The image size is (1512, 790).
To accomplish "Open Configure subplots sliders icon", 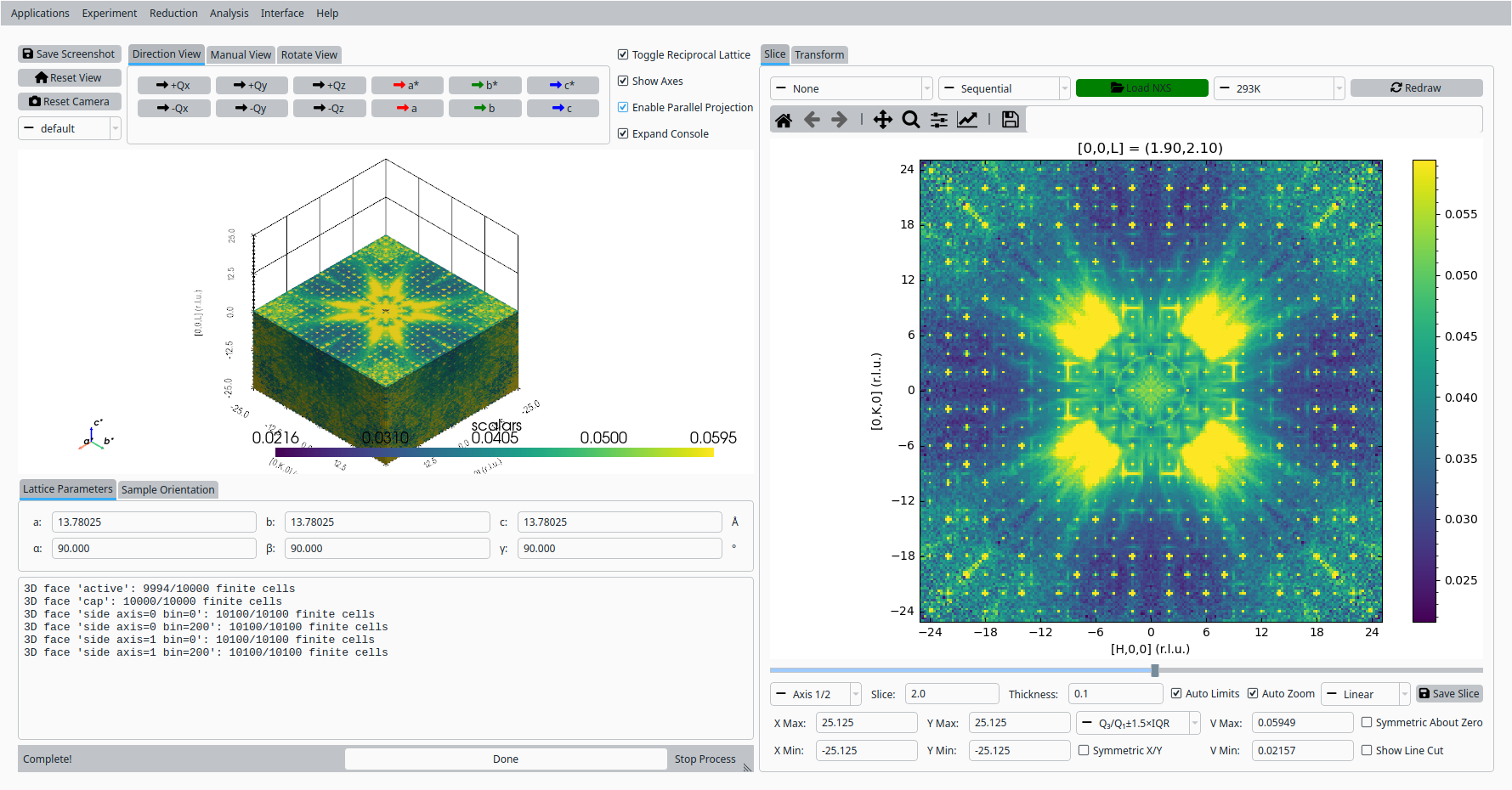I will coord(939,120).
